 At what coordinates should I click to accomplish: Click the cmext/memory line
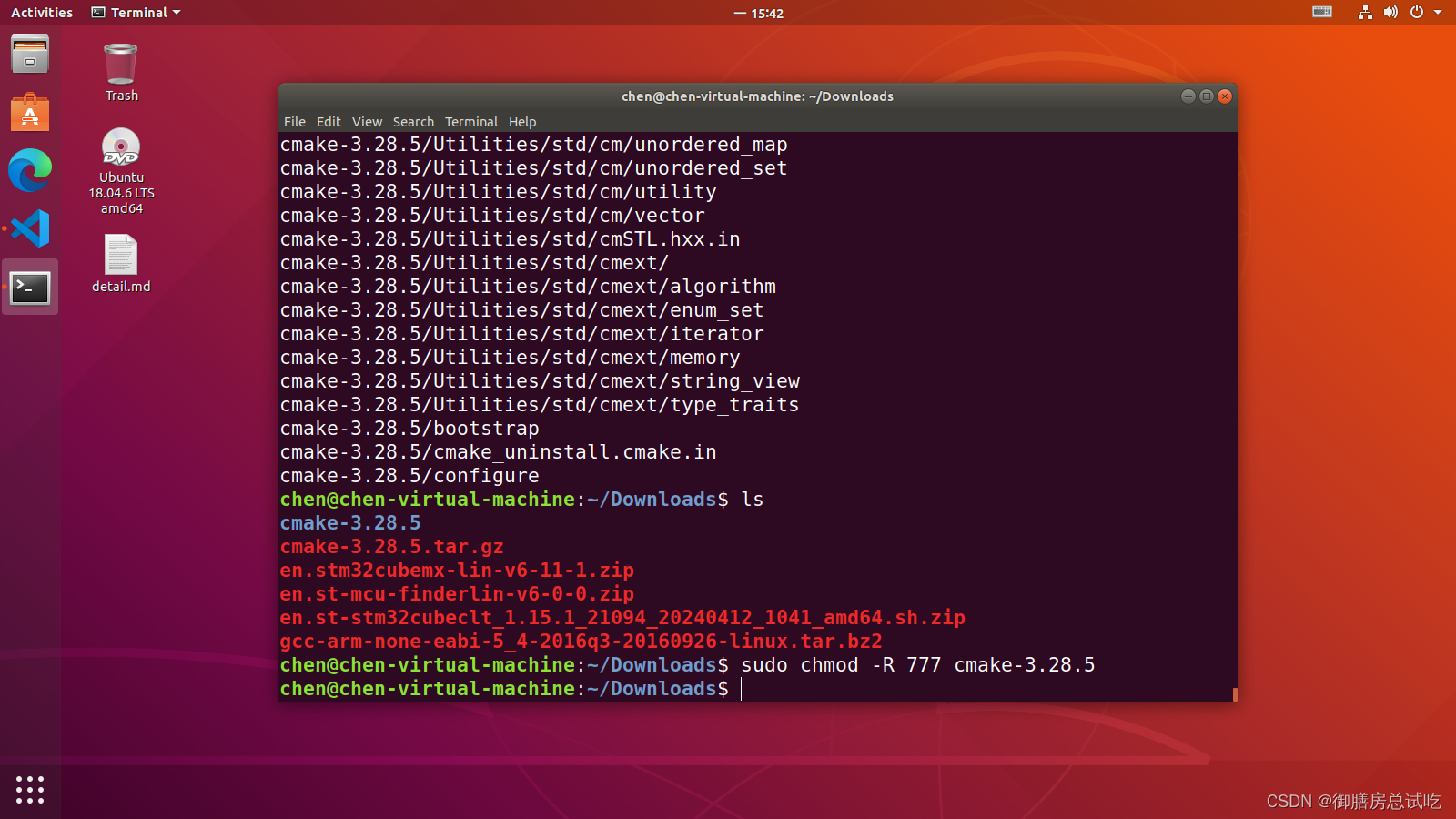[x=511, y=358]
